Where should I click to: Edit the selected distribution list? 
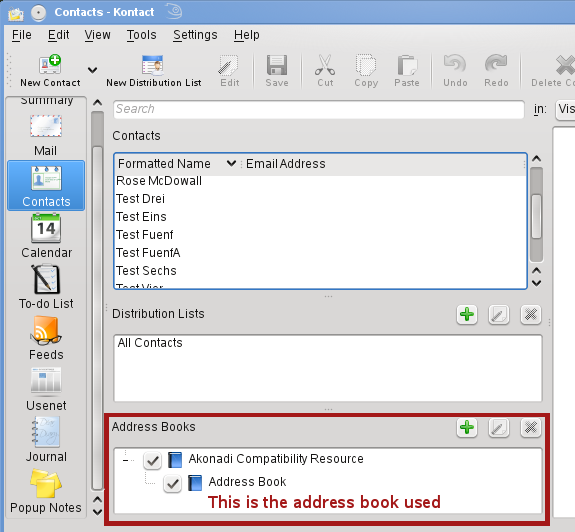(499, 315)
